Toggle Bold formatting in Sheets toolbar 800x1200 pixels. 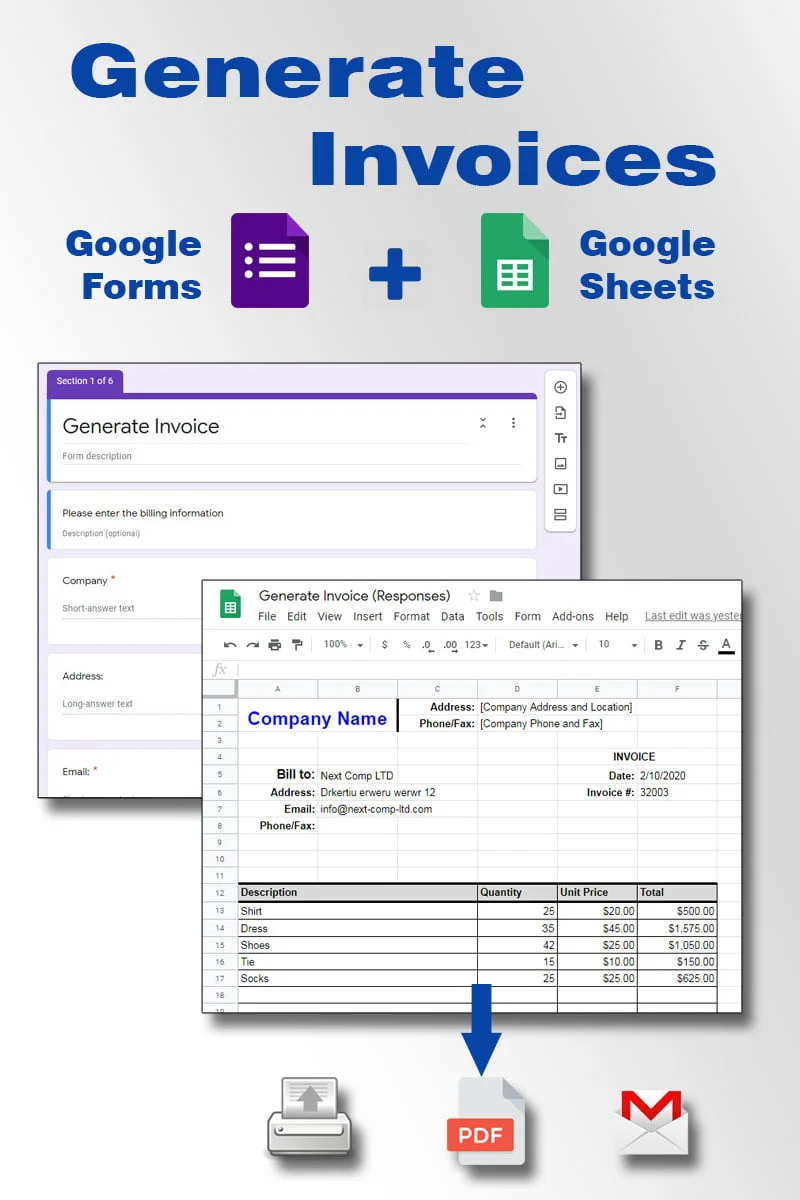[x=658, y=645]
